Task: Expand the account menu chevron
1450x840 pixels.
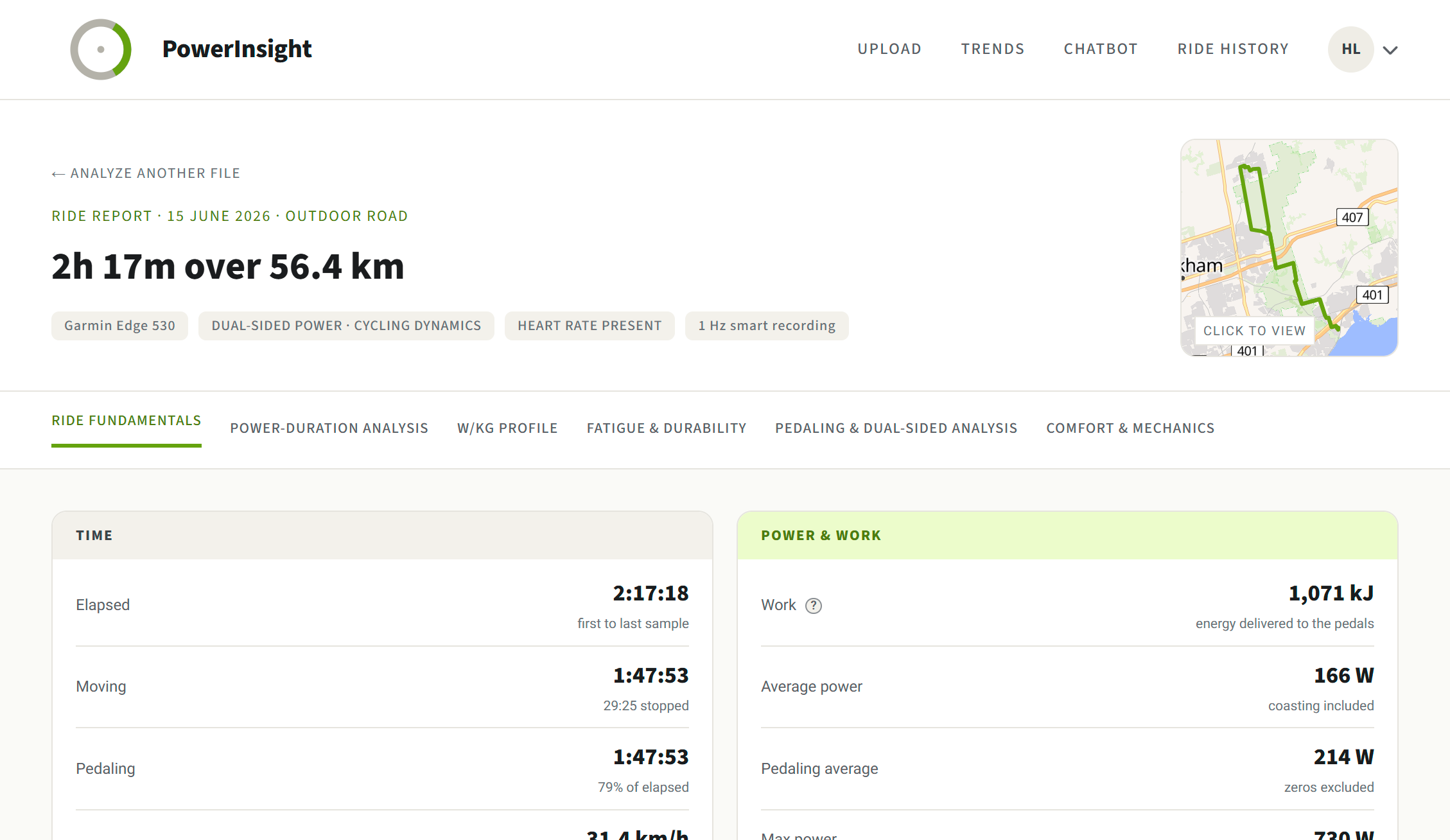Action: [1390, 50]
